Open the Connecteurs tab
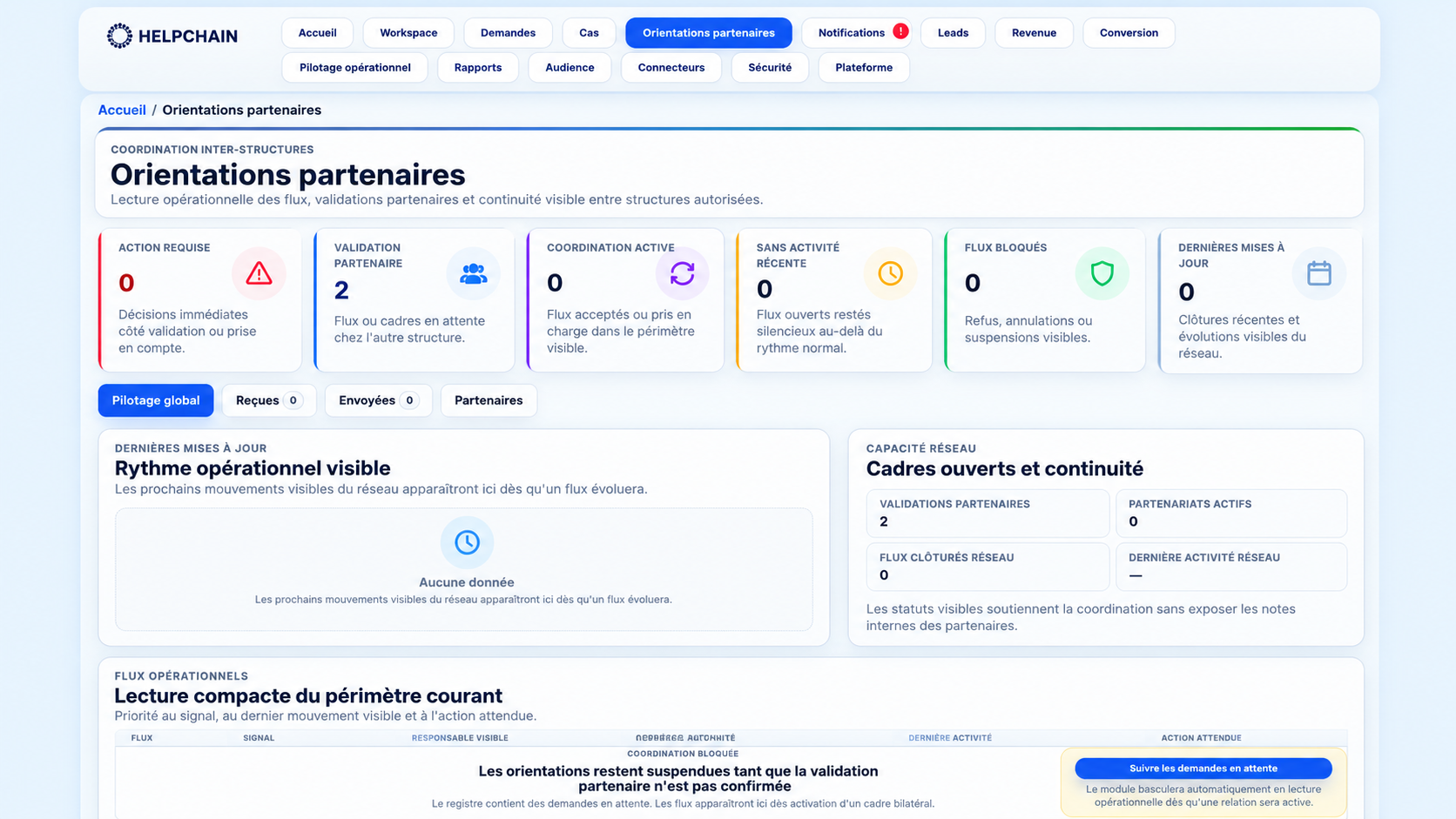 click(x=671, y=67)
